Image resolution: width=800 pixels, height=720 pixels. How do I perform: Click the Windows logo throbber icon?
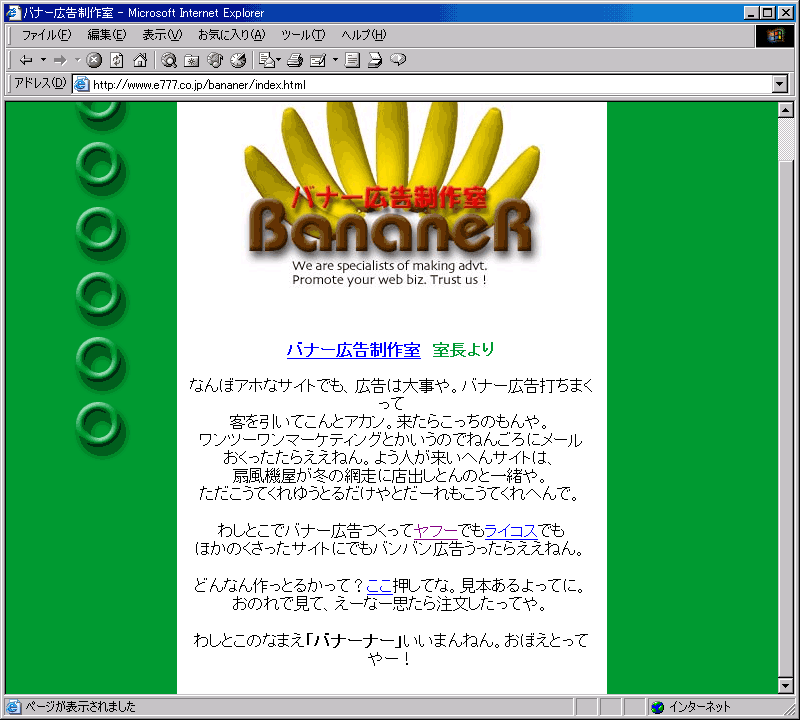click(x=774, y=35)
